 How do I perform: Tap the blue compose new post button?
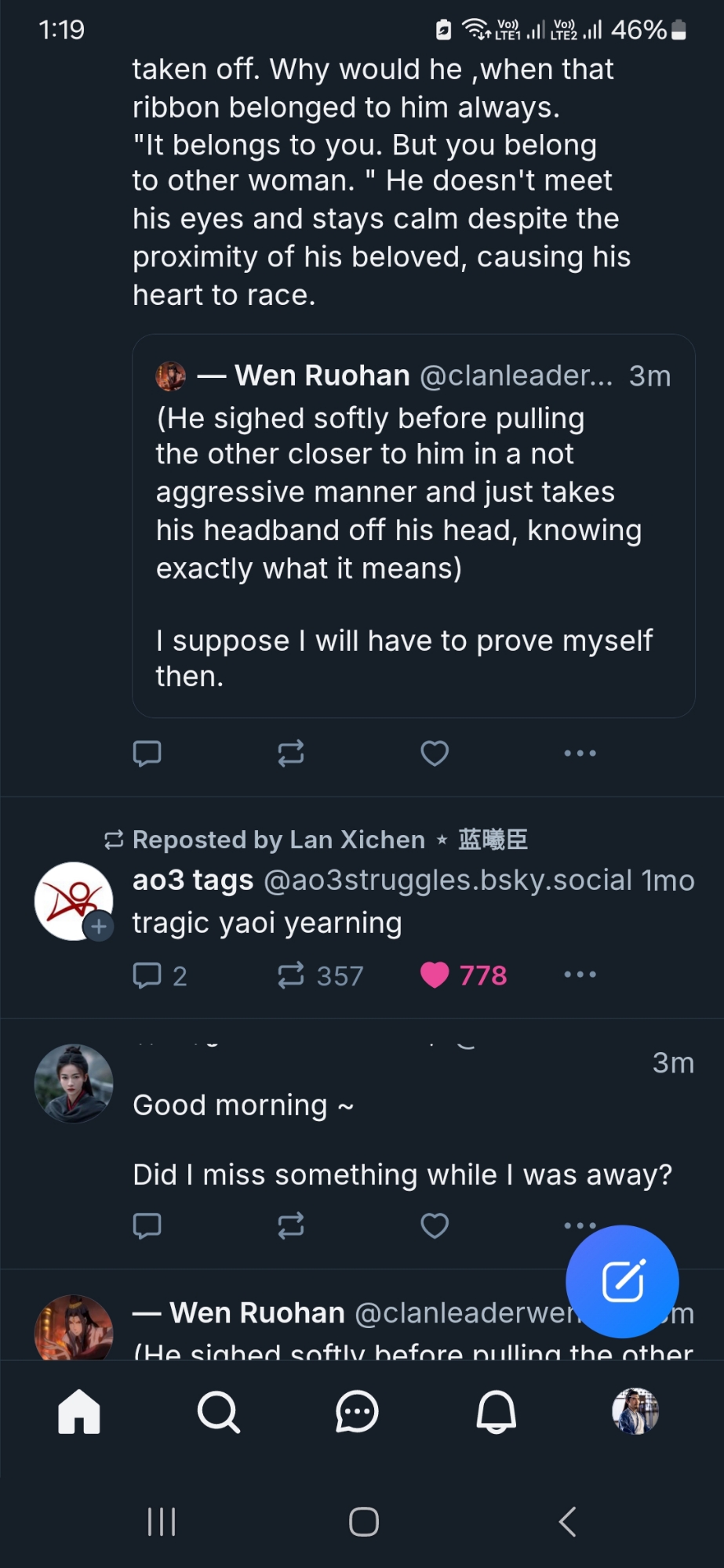click(623, 1282)
